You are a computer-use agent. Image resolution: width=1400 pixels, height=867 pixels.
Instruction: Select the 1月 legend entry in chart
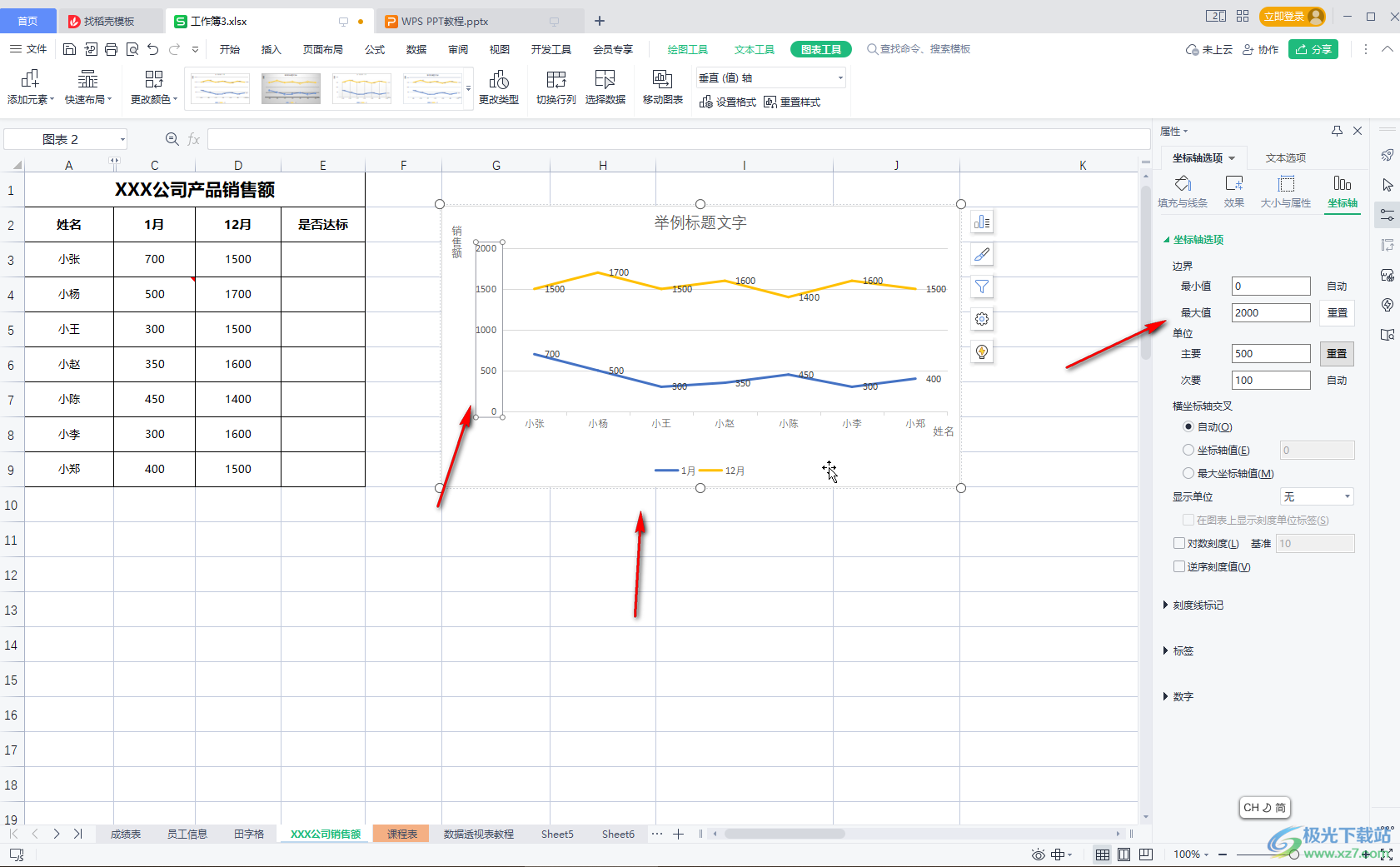point(675,471)
